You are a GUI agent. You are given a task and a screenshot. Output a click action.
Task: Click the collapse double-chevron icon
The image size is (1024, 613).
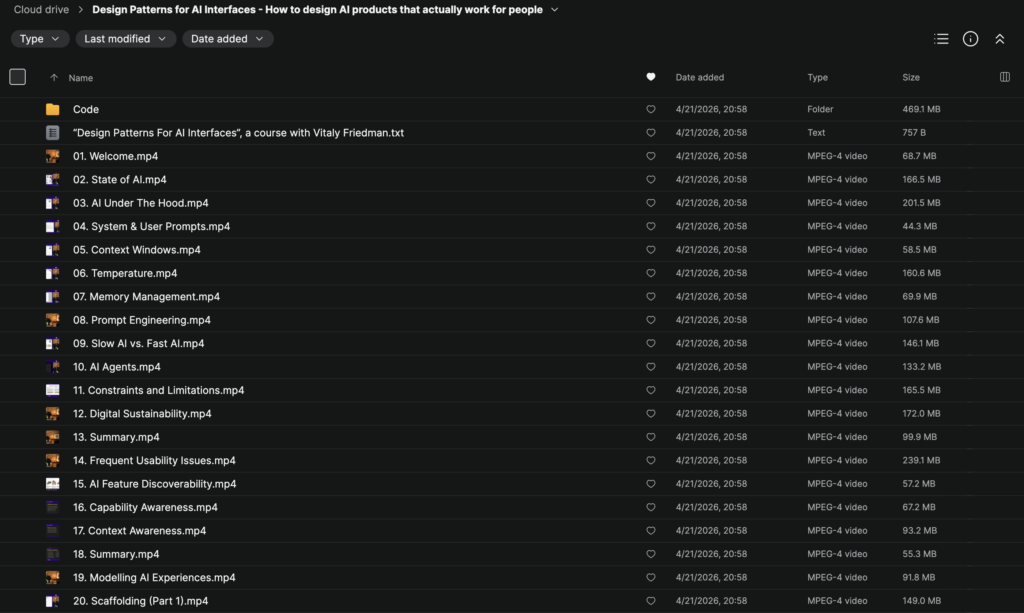click(x=999, y=39)
